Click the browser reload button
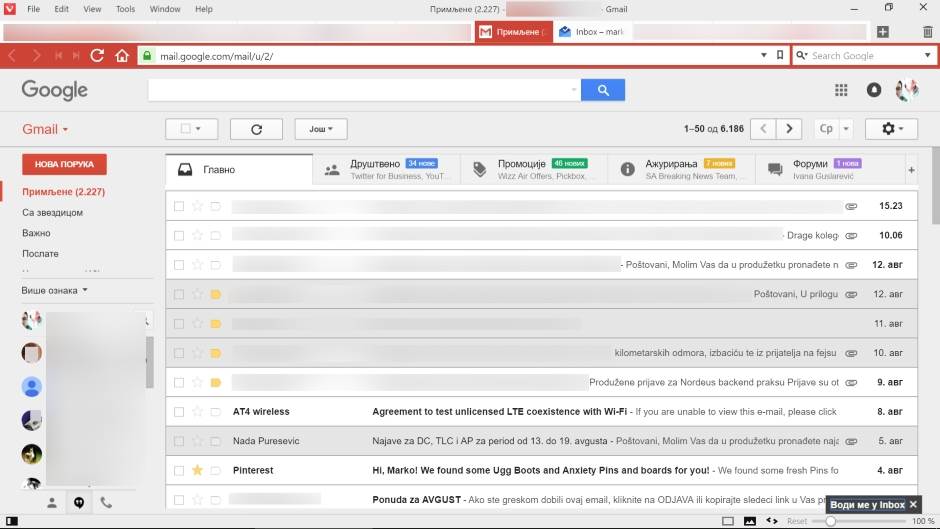Viewport: 940px width, 529px height. tap(97, 56)
